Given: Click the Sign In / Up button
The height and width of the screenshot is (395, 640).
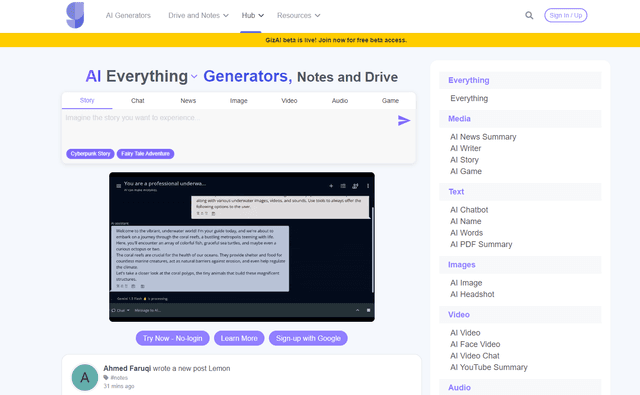Looking at the screenshot, I should (x=566, y=16).
